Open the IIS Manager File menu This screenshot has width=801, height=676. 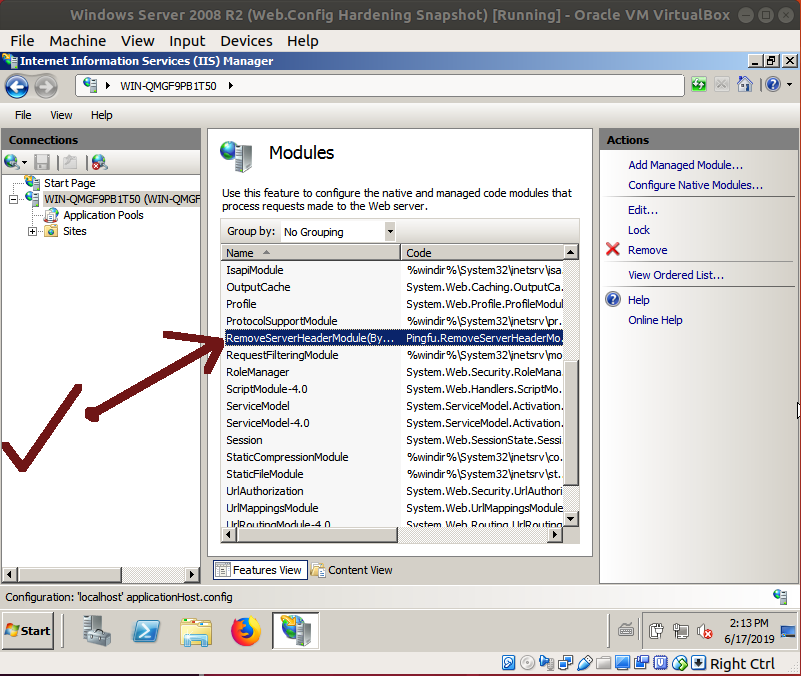[x=23, y=115]
